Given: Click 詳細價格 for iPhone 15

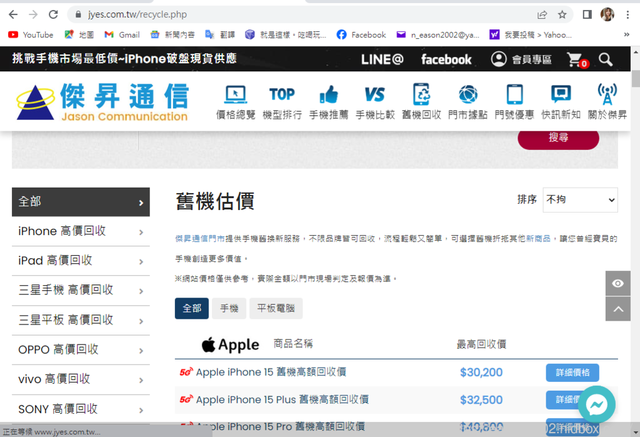Looking at the screenshot, I should (572, 372).
